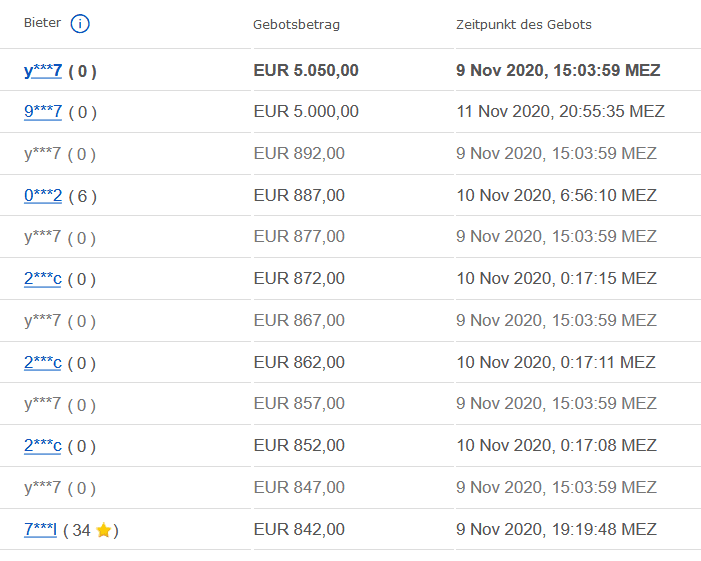
Task: Click the info icon beside Bieter
Action: [x=81, y=24]
